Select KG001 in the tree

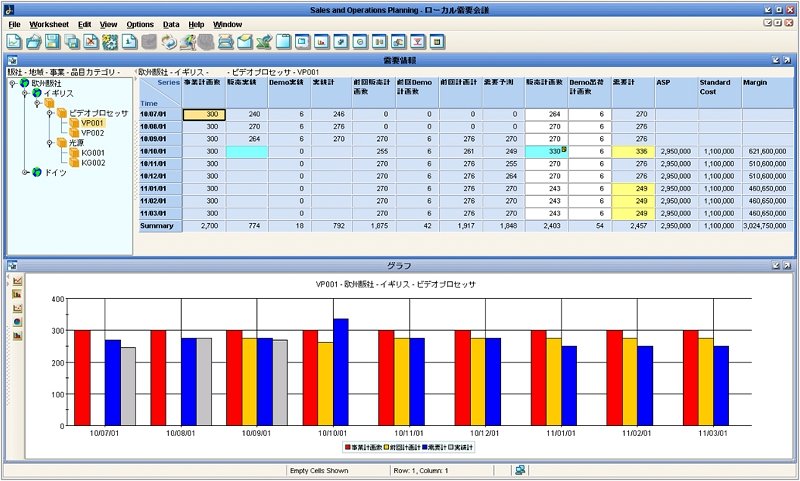pos(93,153)
